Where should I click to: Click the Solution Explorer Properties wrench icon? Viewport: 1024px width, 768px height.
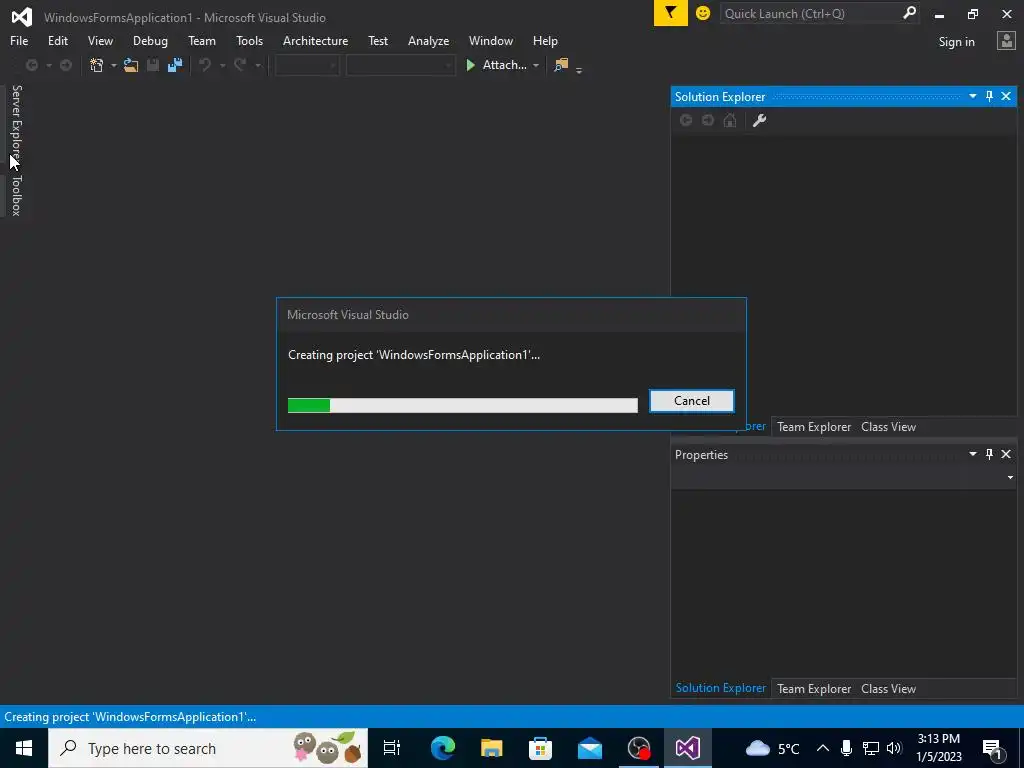(759, 120)
